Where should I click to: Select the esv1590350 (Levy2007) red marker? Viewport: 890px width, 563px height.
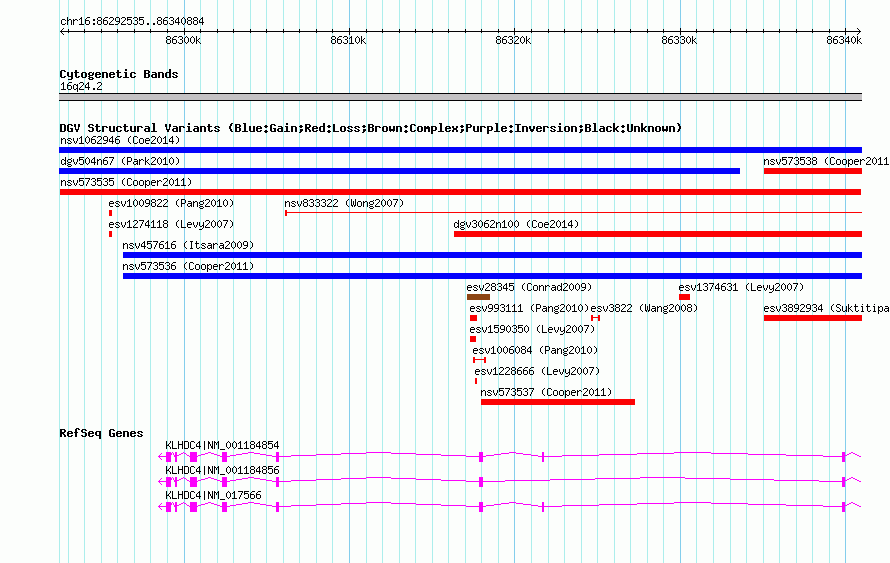pos(473,339)
